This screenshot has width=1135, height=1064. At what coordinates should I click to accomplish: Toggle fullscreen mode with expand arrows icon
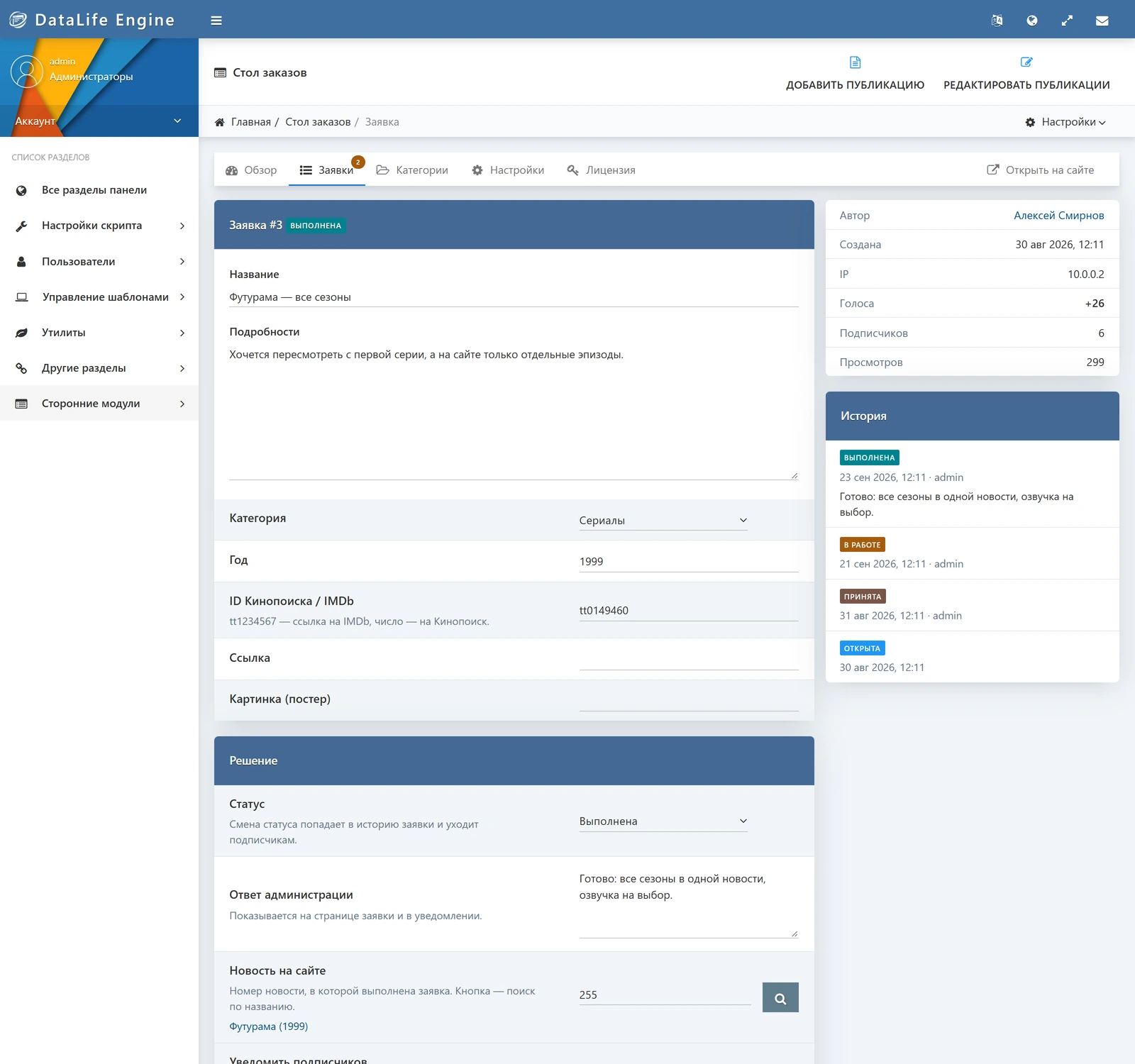coord(1067,21)
